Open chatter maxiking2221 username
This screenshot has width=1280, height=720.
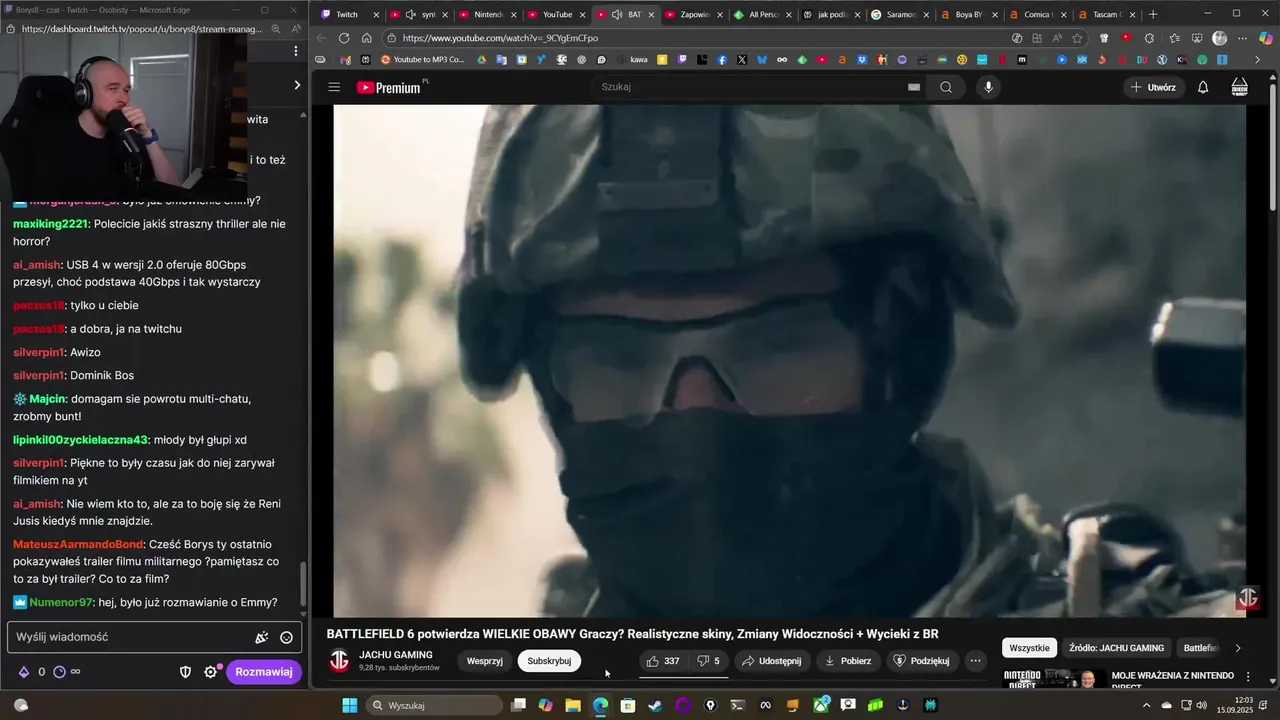51,224
